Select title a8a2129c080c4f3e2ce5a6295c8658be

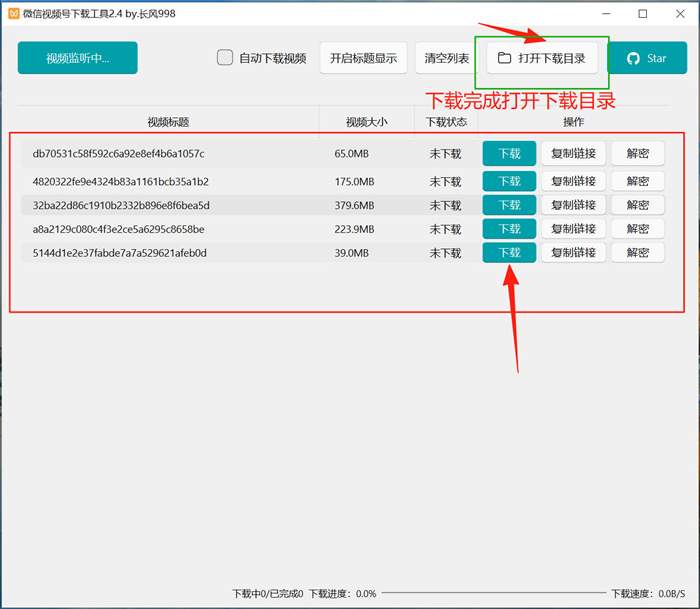click(x=118, y=229)
